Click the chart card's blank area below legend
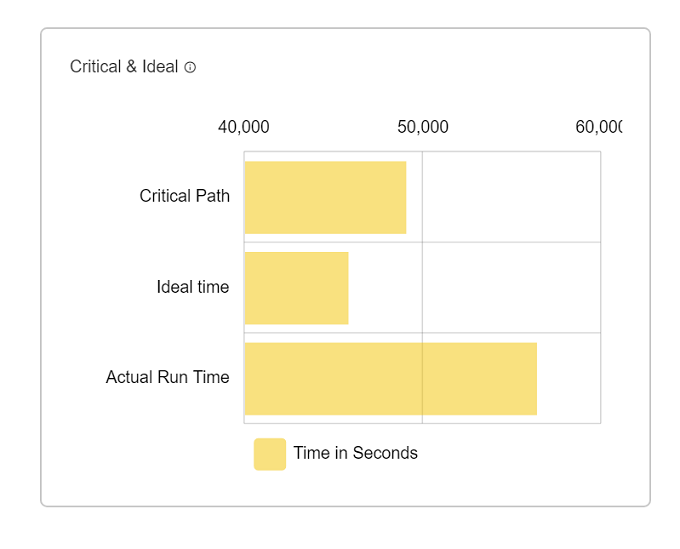 click(345, 488)
